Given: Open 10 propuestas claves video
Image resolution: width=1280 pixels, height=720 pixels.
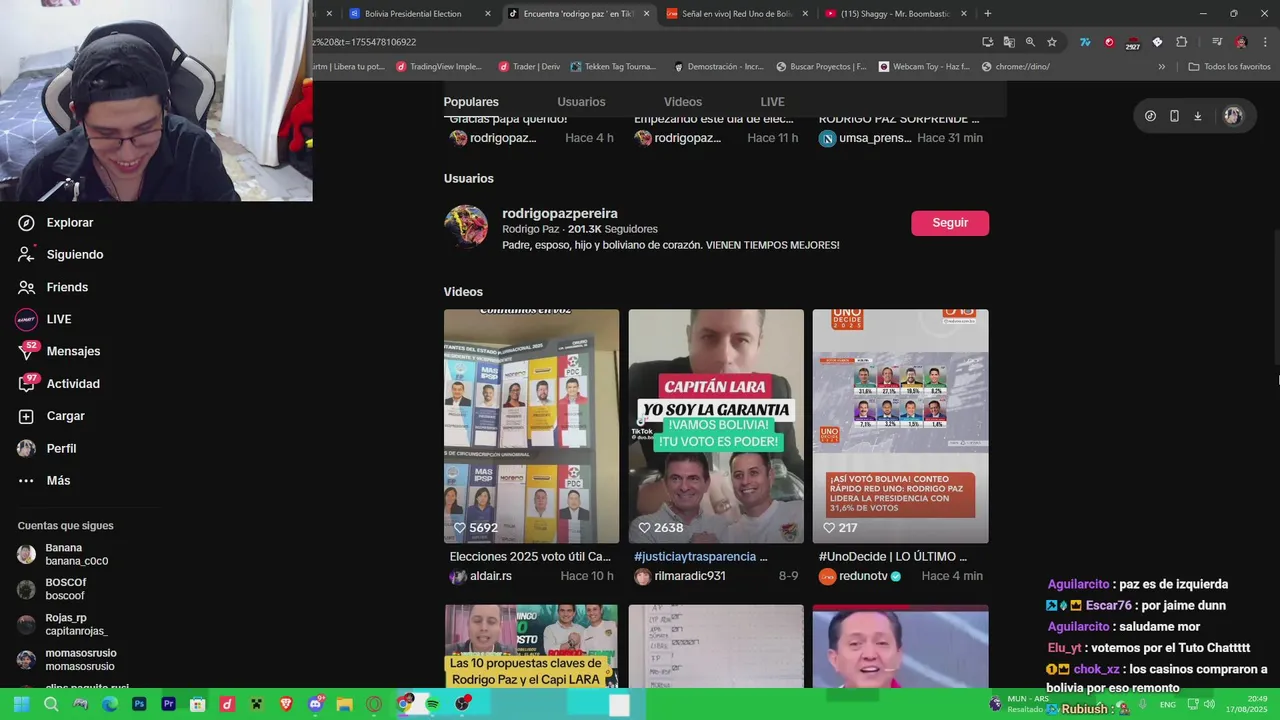Looking at the screenshot, I should coord(531,646).
